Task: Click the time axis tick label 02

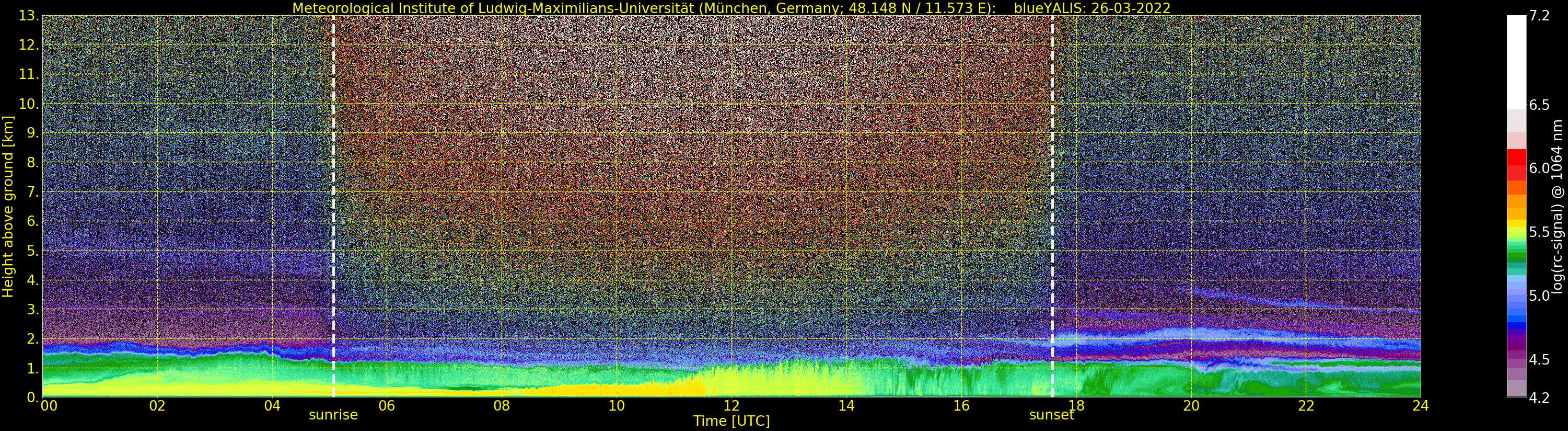Action: [x=157, y=406]
